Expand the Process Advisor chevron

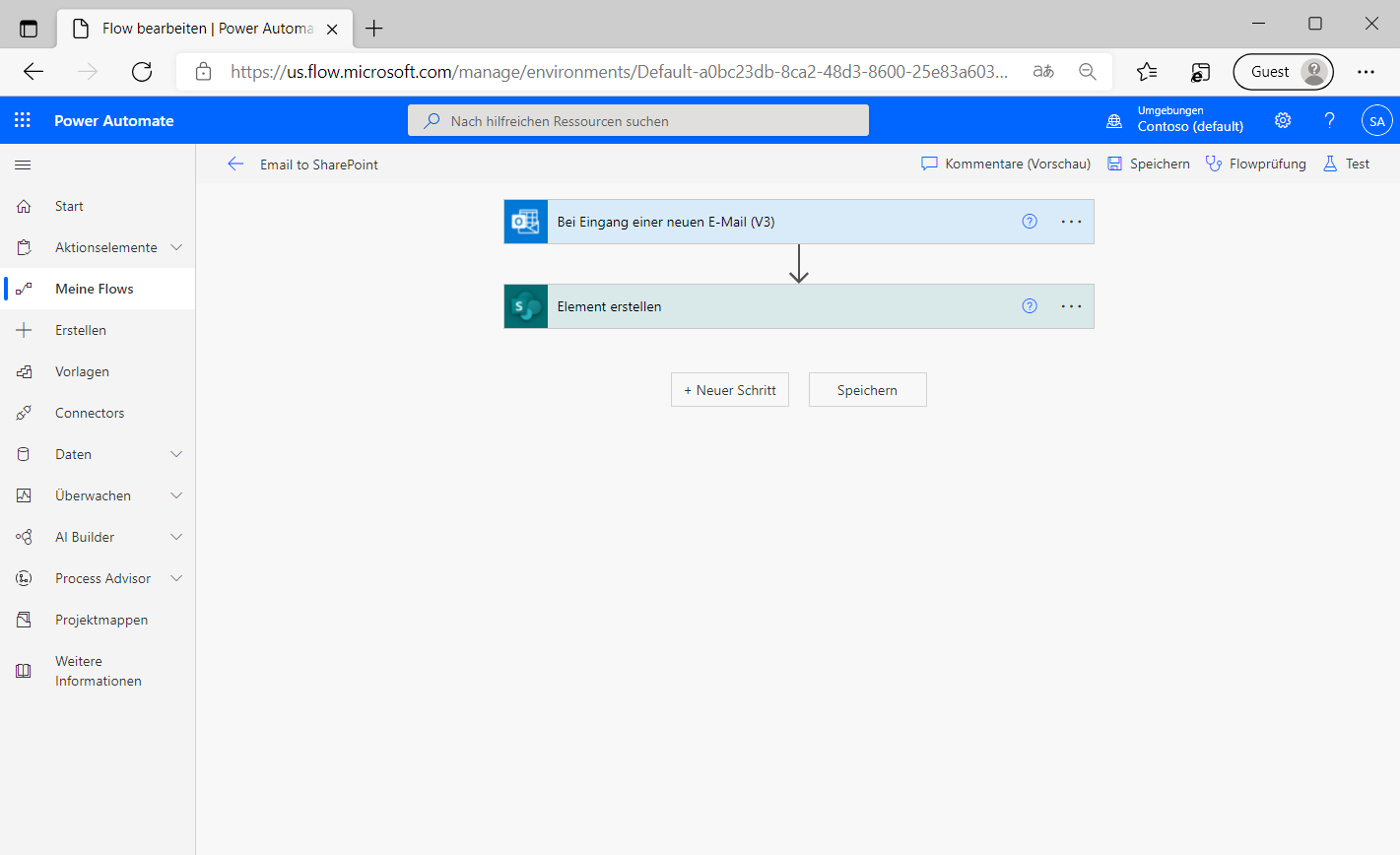coord(176,578)
